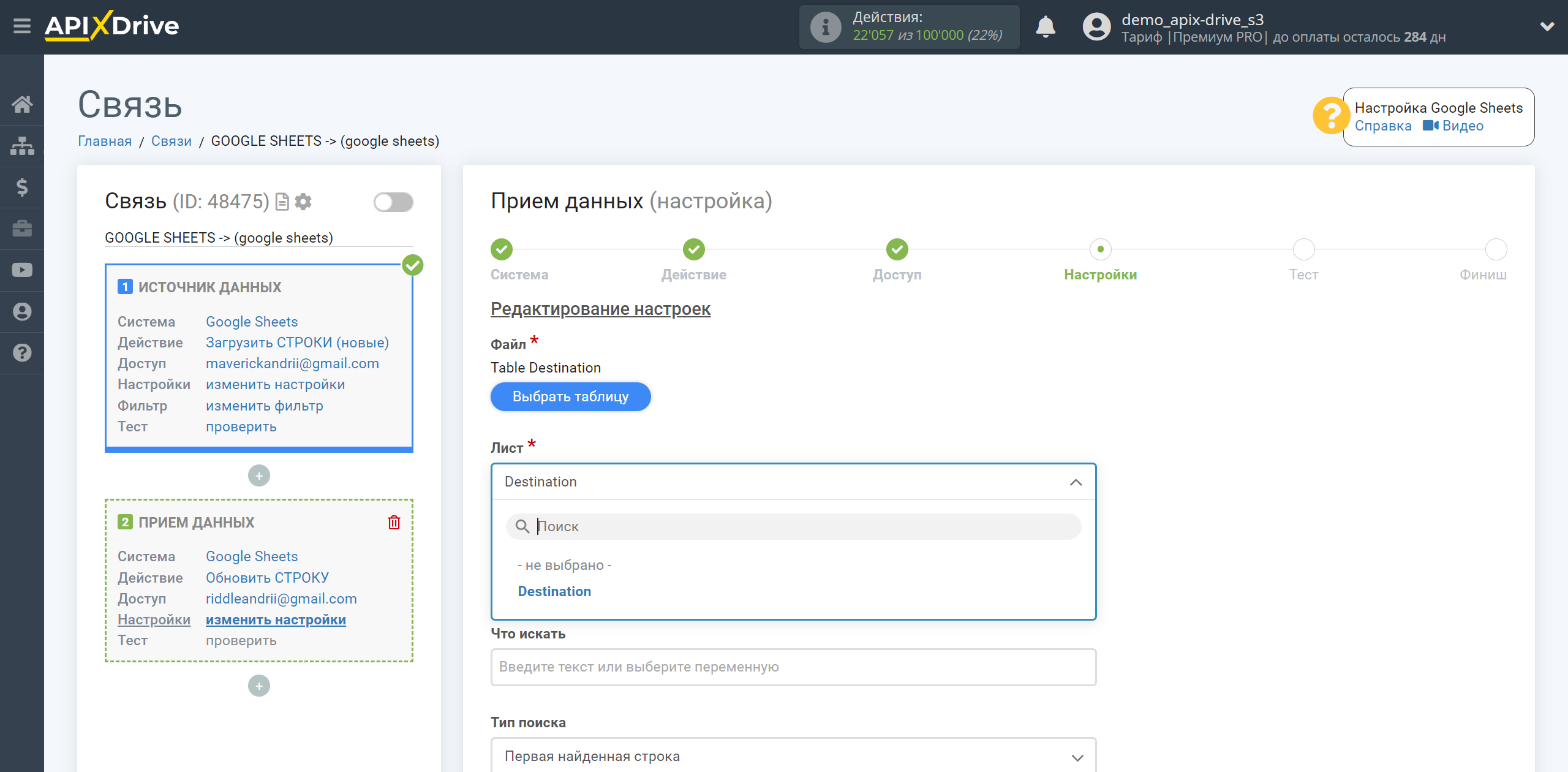Go to Главная breadcrumb
Viewport: 1568px width, 772px height.
pos(105,141)
